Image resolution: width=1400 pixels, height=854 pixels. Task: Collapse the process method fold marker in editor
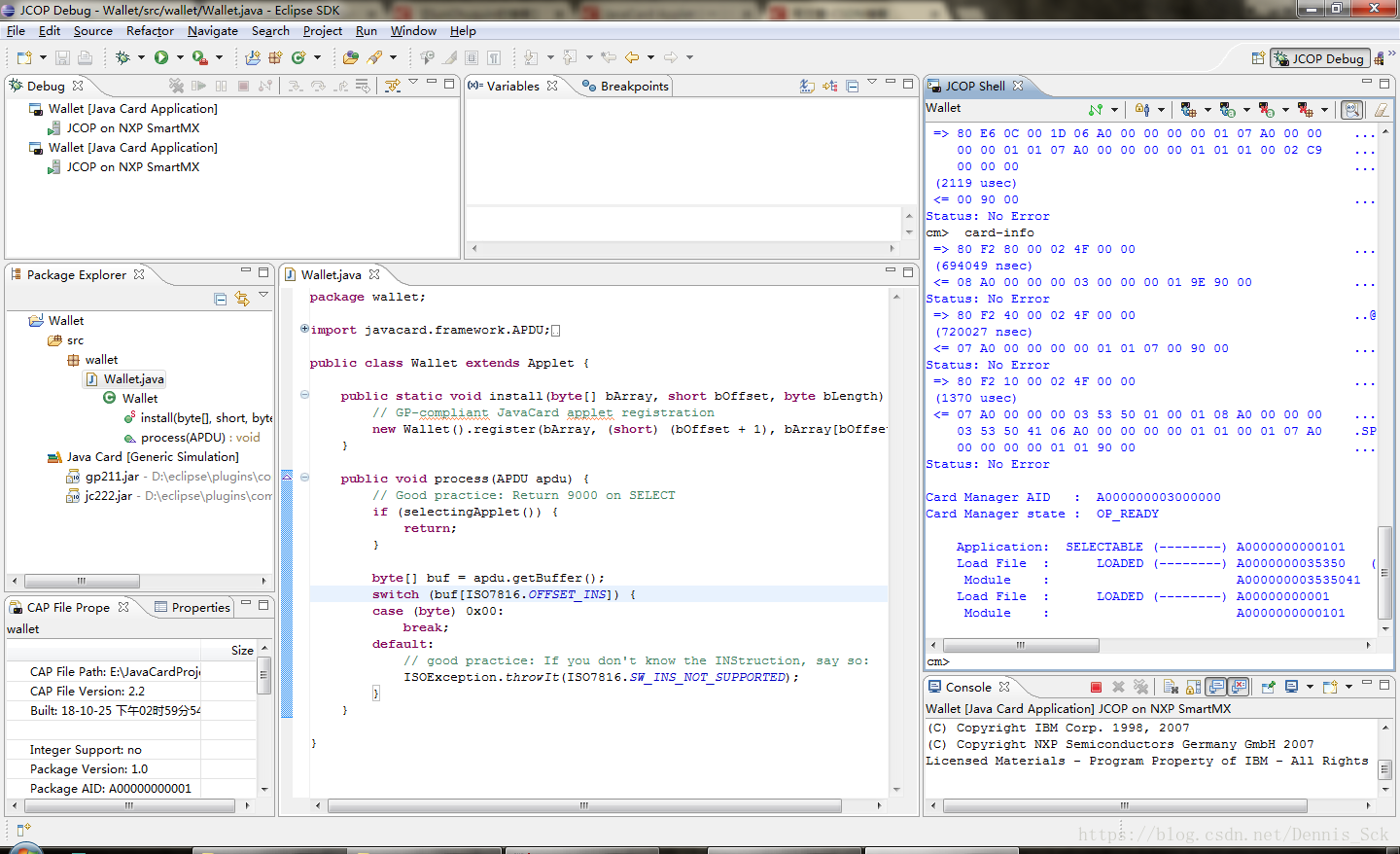point(304,478)
